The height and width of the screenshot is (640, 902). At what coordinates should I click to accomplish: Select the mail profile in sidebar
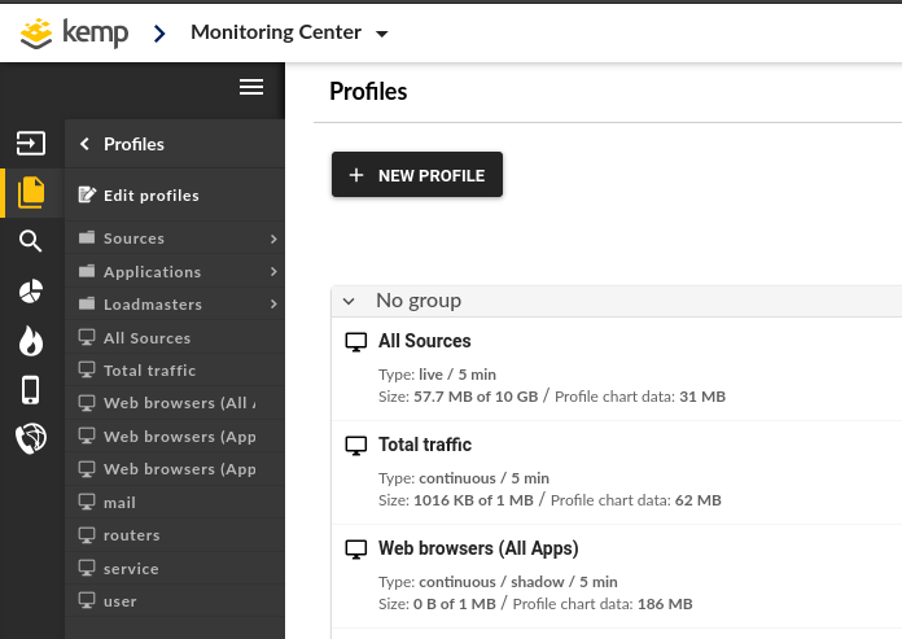(119, 503)
